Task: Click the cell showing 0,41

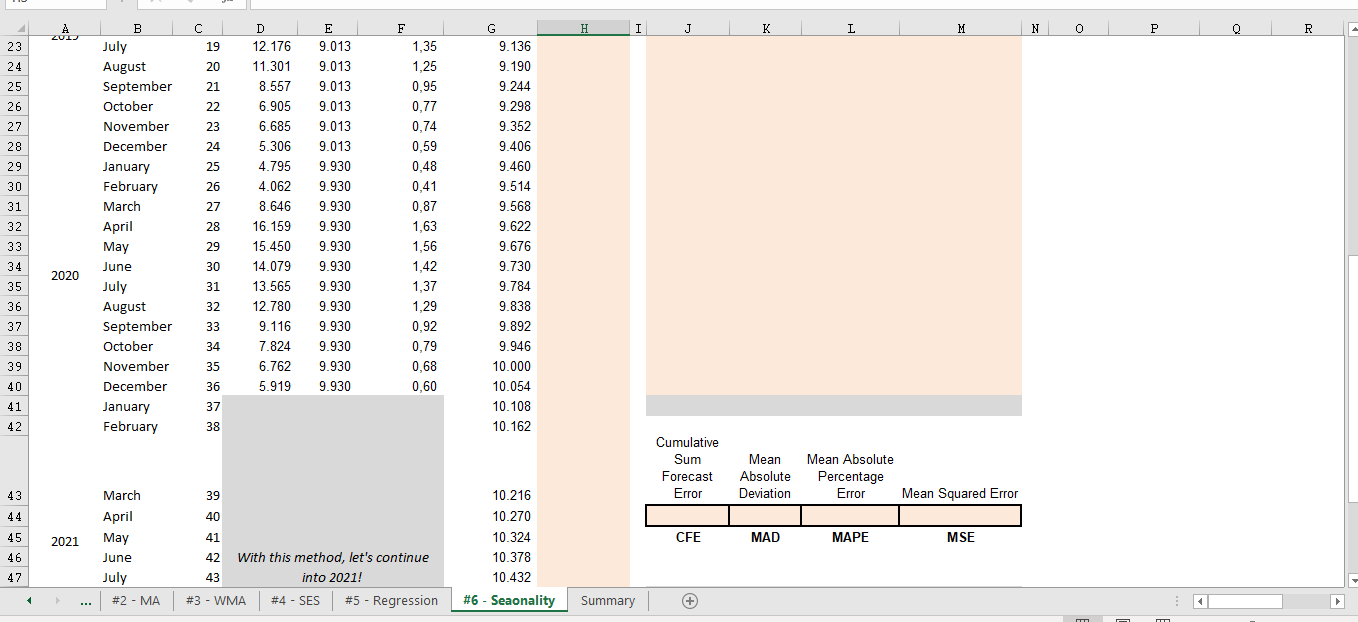Action: pos(402,187)
